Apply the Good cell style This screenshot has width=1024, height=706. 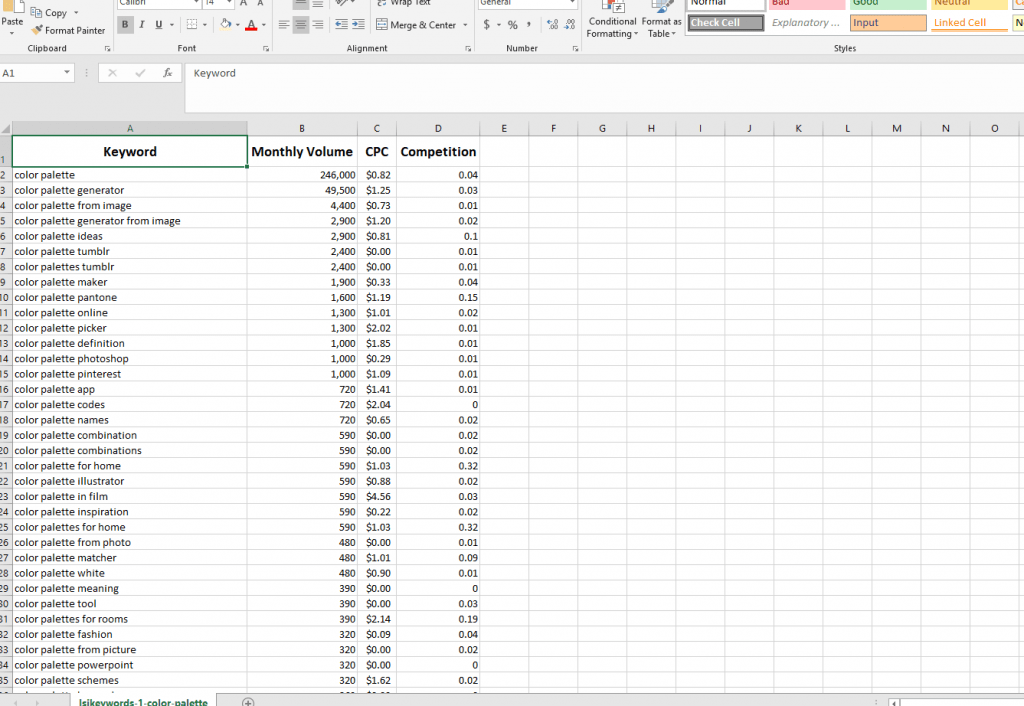tap(887, 4)
